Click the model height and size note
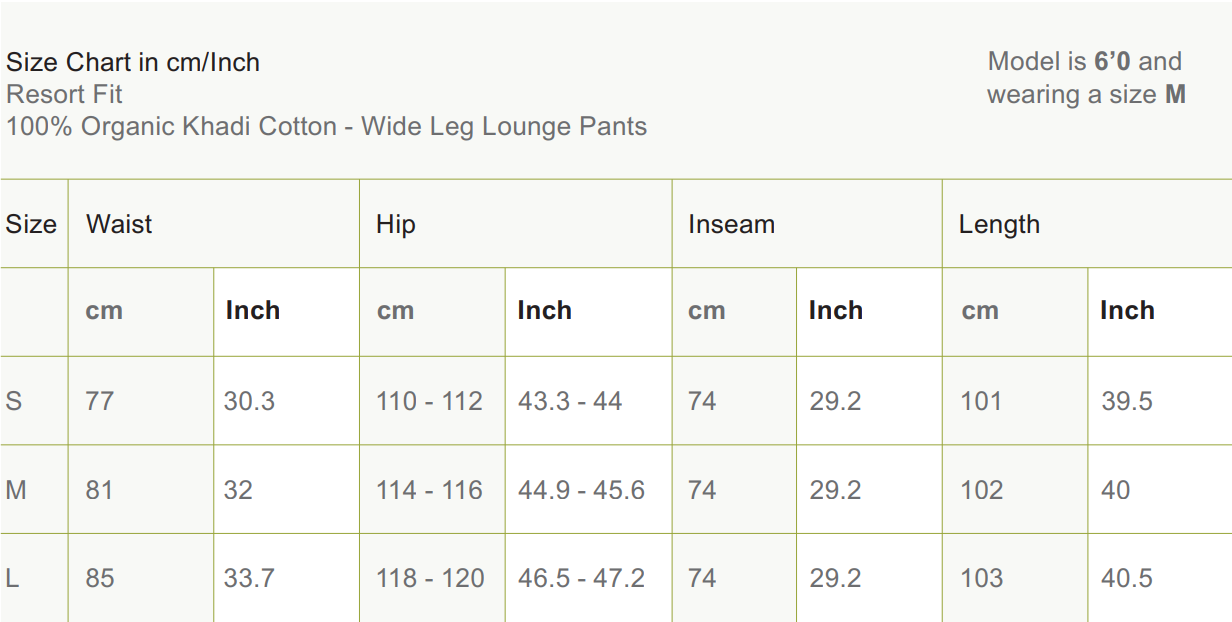The height and width of the screenshot is (622, 1232). click(x=1086, y=78)
